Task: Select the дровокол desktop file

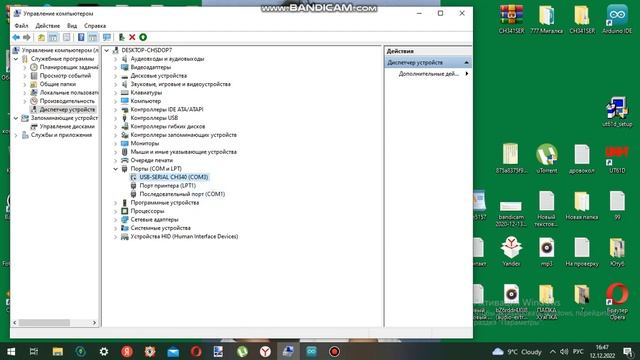Action: (582, 158)
